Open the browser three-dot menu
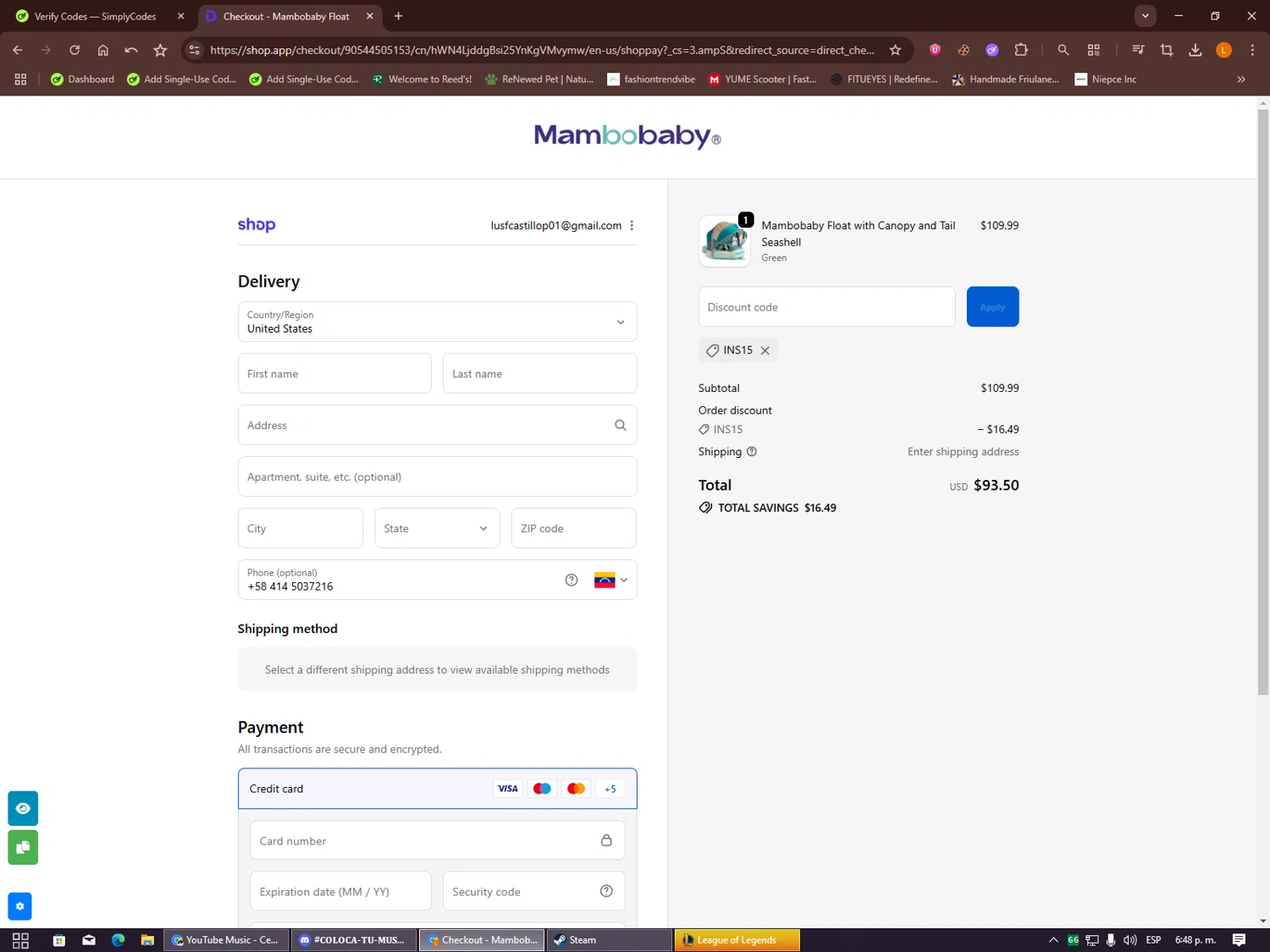Viewport: 1270px width, 952px height. (x=1252, y=50)
